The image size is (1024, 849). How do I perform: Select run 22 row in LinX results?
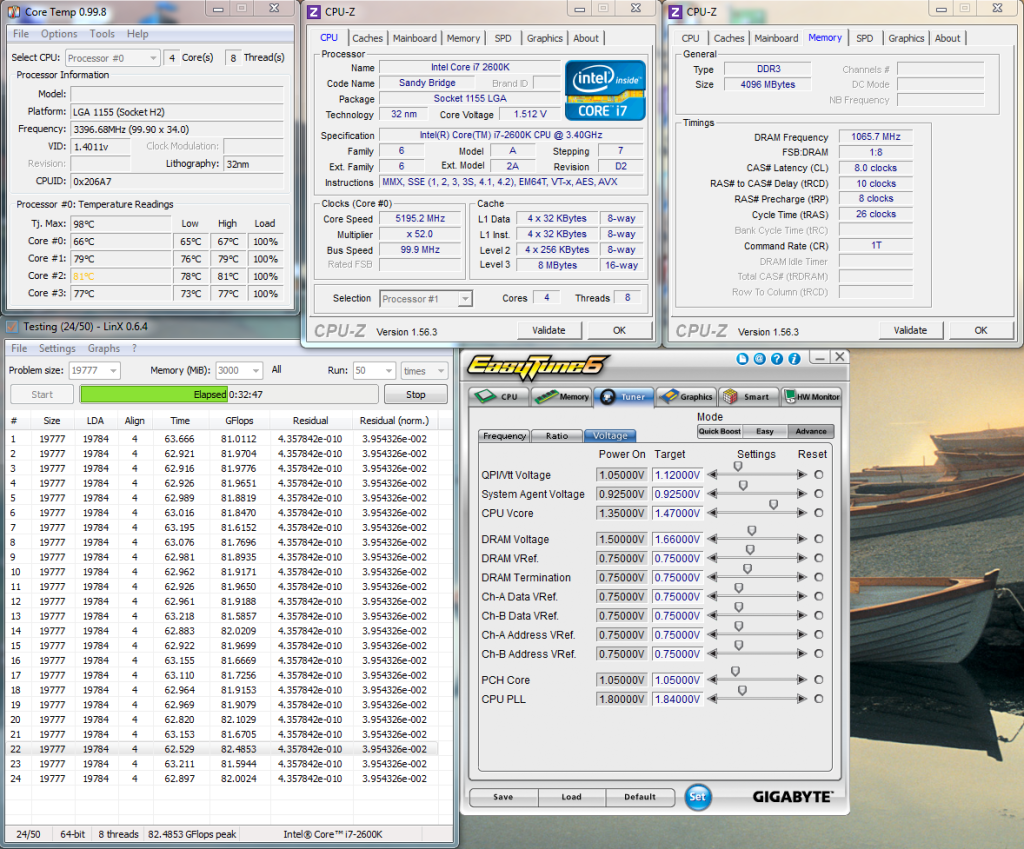coord(222,749)
